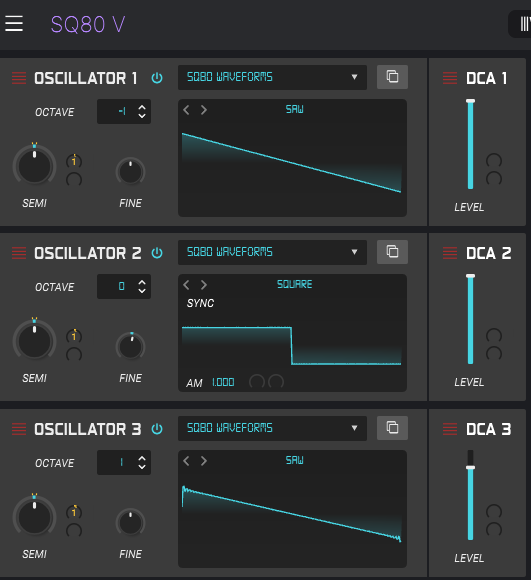This screenshot has height=580, width=531.
Task: Decrease Oscillator 3 octave with down arrow
Action: [142, 467]
